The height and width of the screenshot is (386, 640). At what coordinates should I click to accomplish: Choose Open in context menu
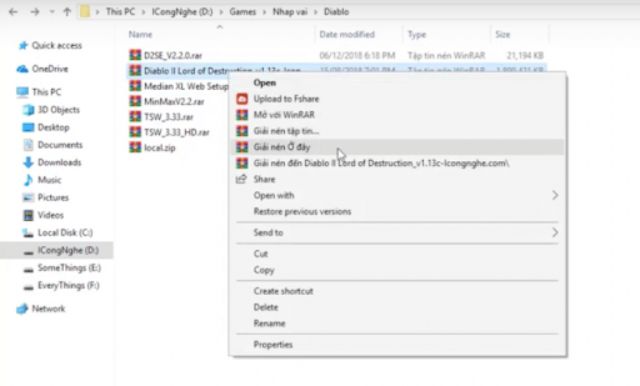[x=264, y=83]
